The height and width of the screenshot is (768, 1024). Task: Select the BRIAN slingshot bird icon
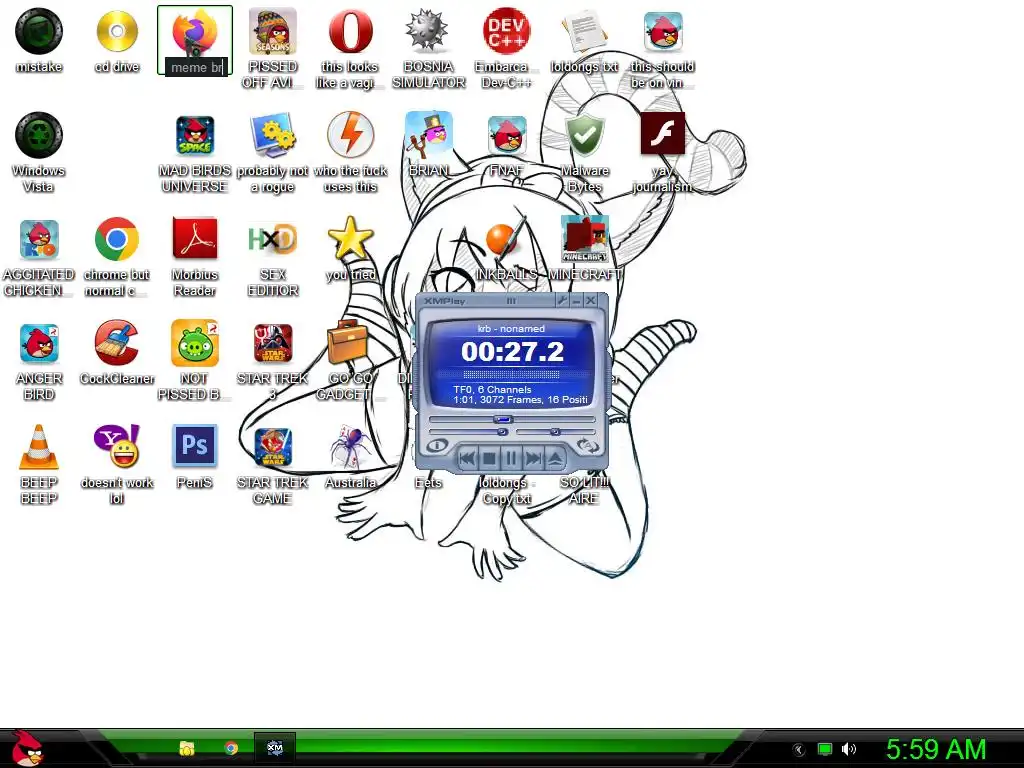coord(428,135)
